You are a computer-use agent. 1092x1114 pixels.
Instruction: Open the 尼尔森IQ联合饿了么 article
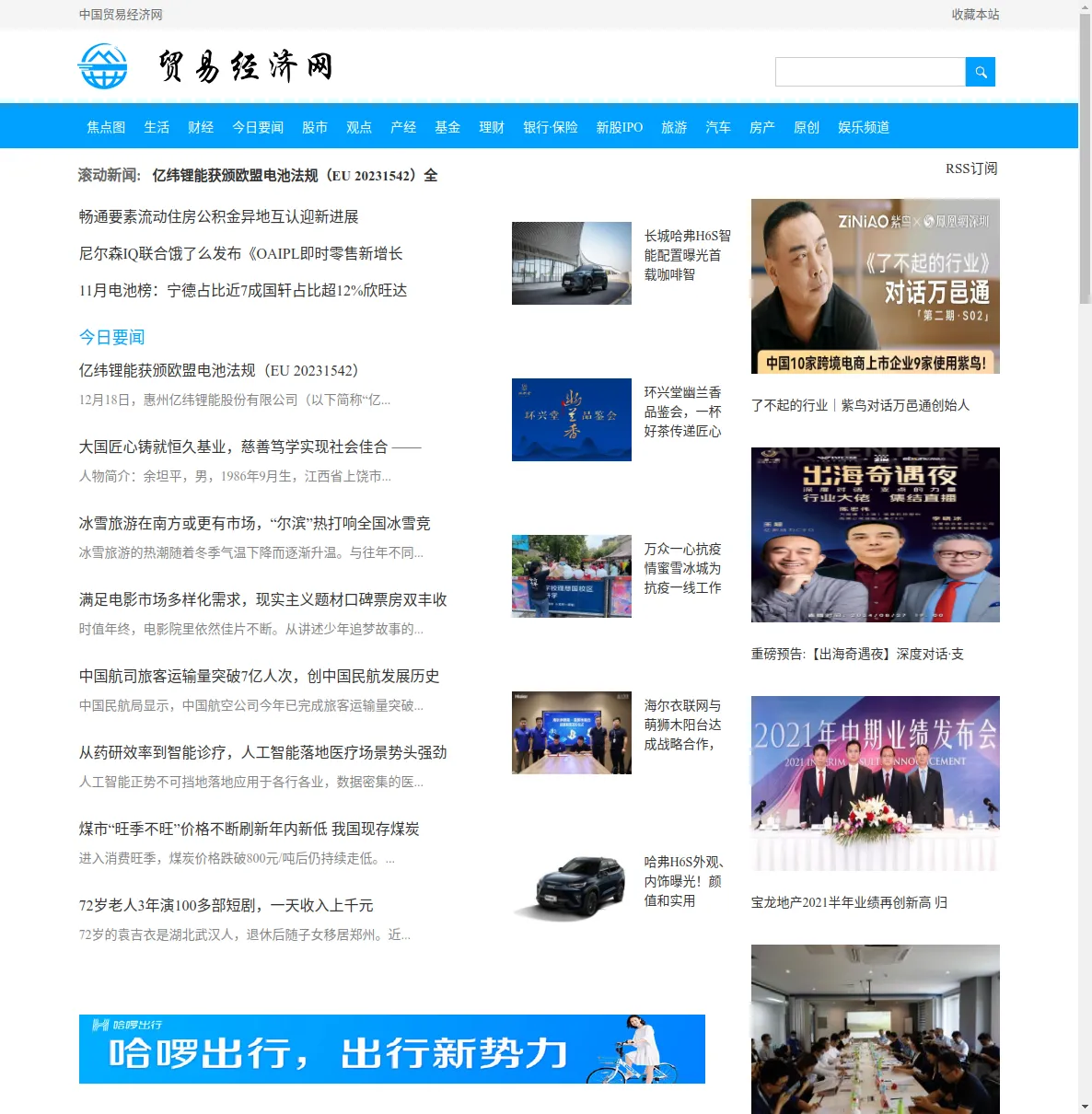coord(240,253)
